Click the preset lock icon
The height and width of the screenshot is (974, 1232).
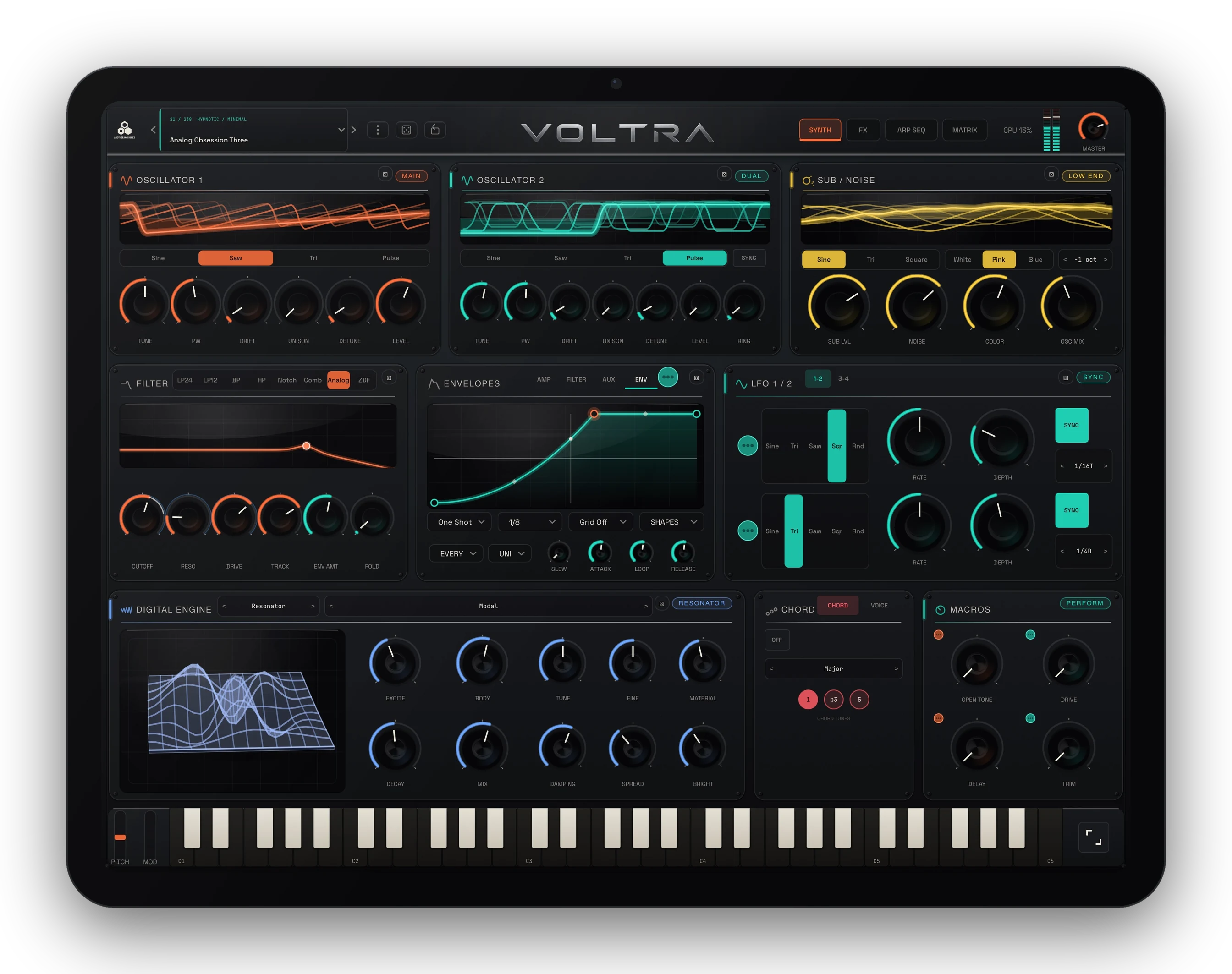[435, 130]
